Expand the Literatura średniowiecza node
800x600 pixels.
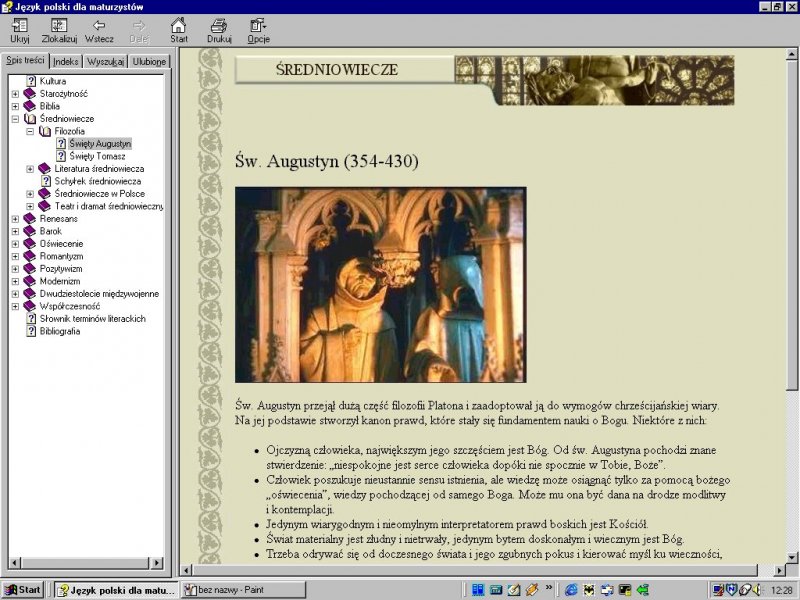(30, 168)
